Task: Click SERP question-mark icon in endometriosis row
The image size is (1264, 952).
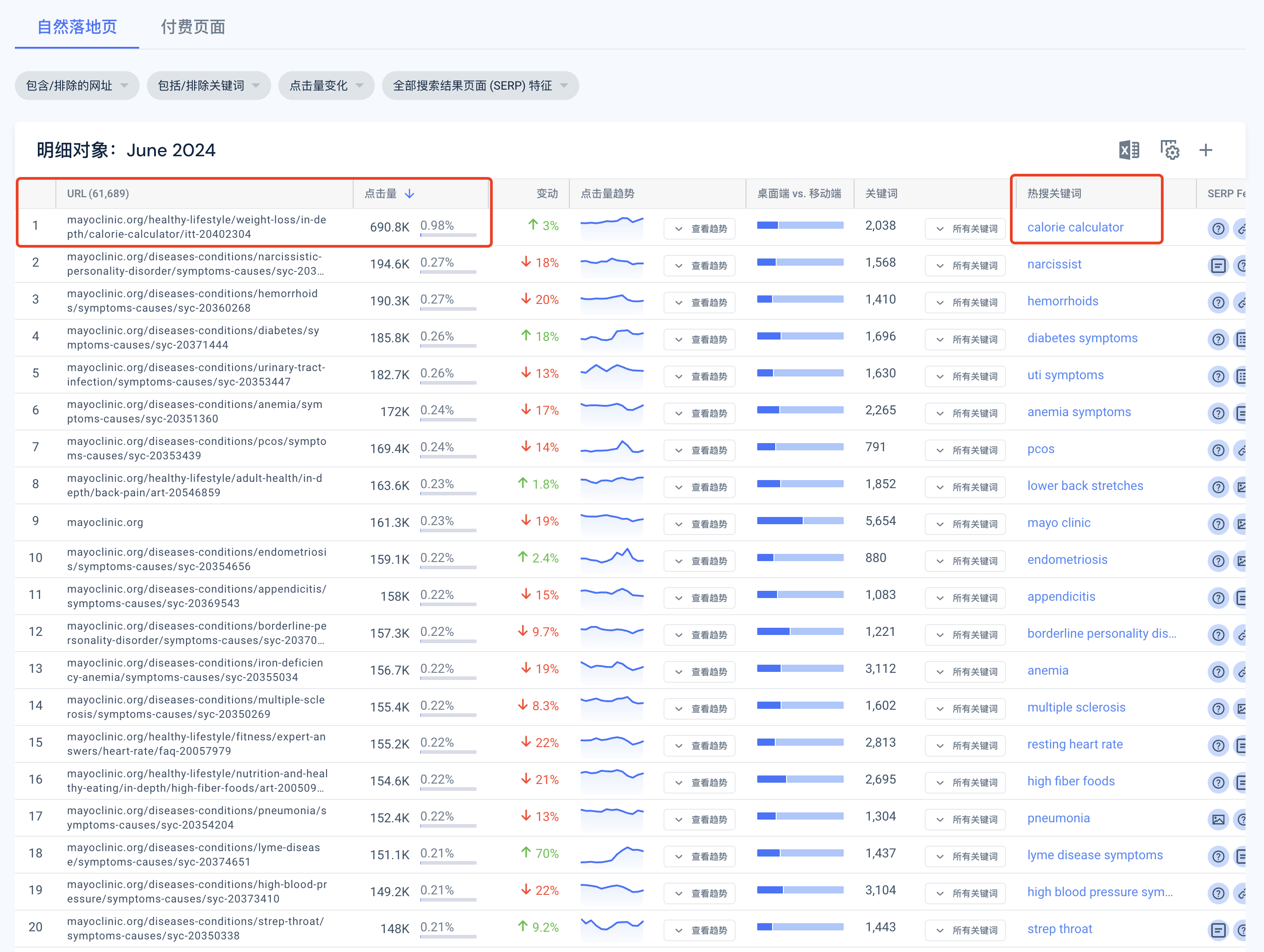Action: [1219, 561]
